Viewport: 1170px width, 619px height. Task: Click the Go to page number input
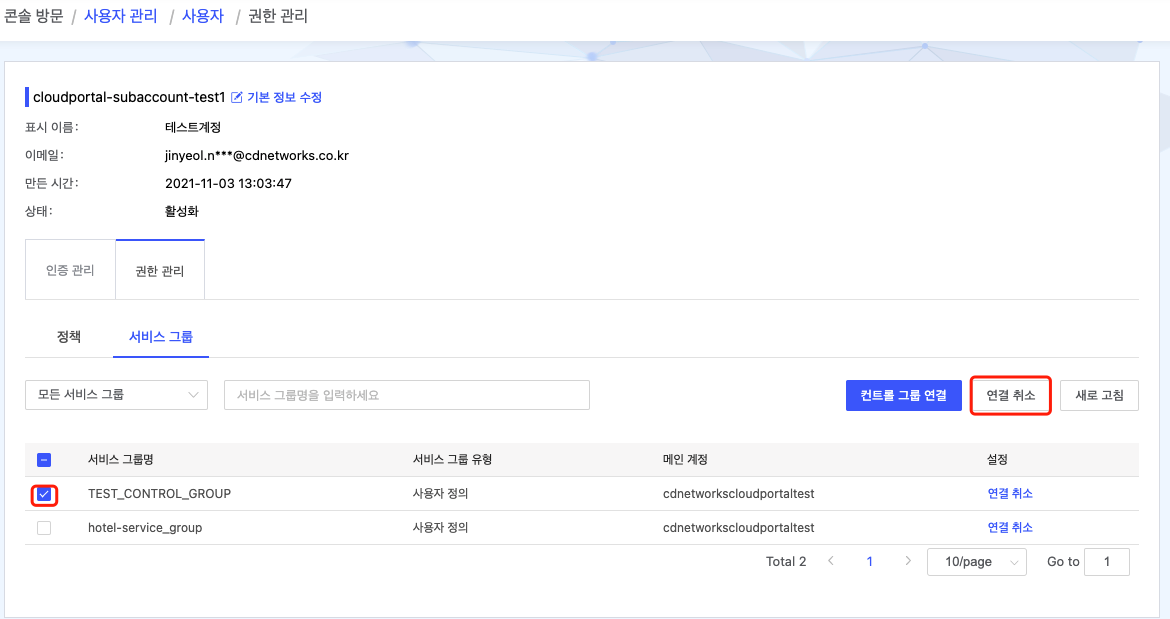click(1107, 561)
